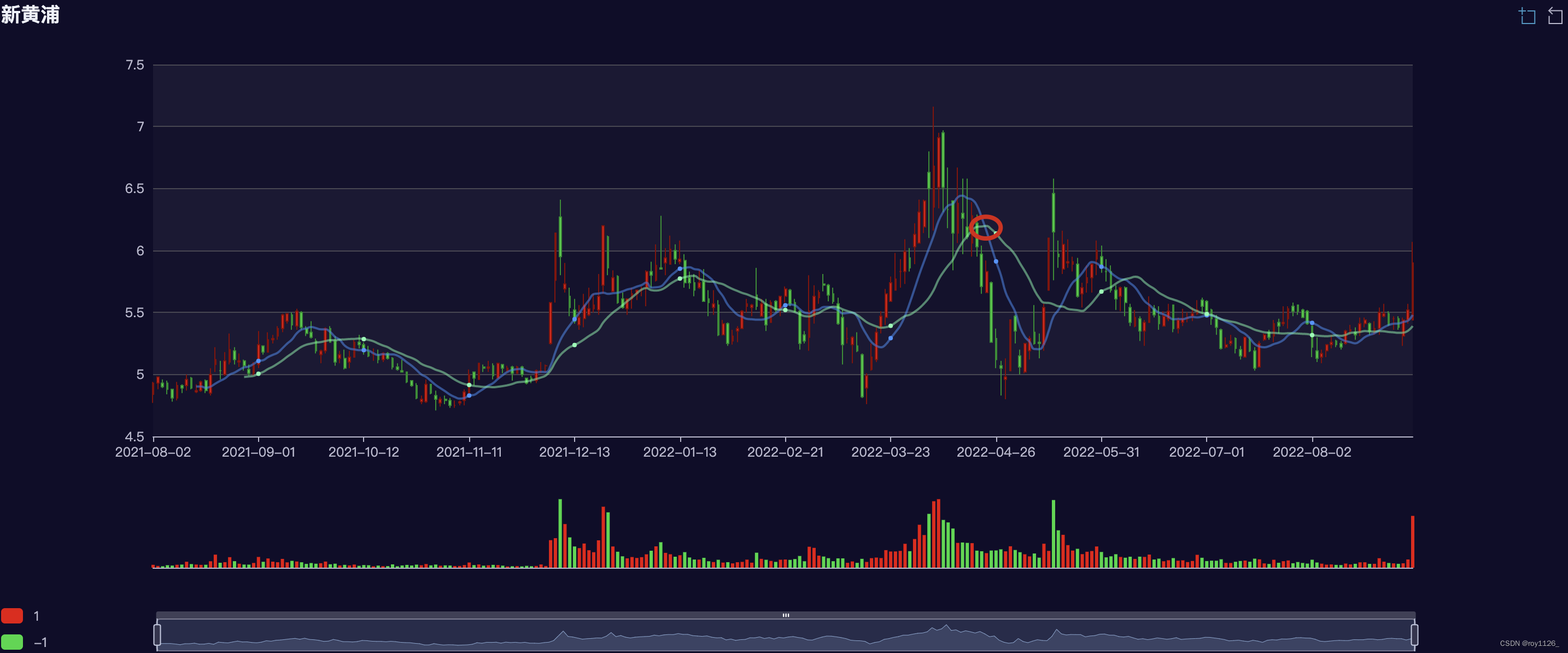
Task: Click the x-axis label 2021-11-11
Action: click(x=469, y=452)
